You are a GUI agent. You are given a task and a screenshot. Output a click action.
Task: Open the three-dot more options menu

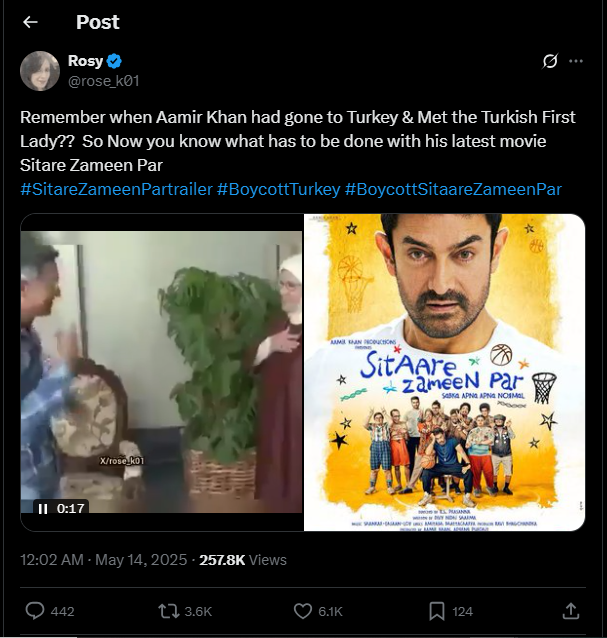(x=576, y=61)
